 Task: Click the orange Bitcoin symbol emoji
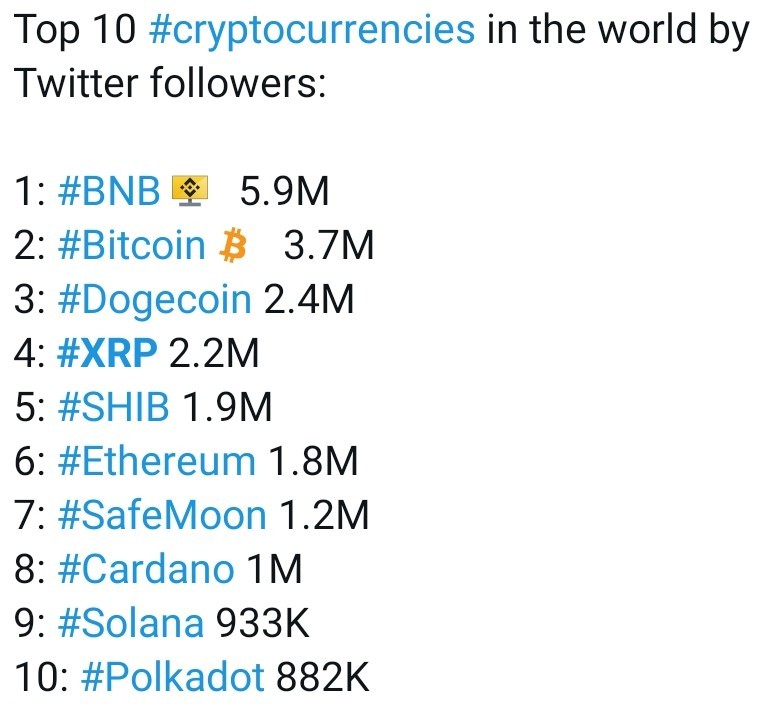[x=233, y=245]
